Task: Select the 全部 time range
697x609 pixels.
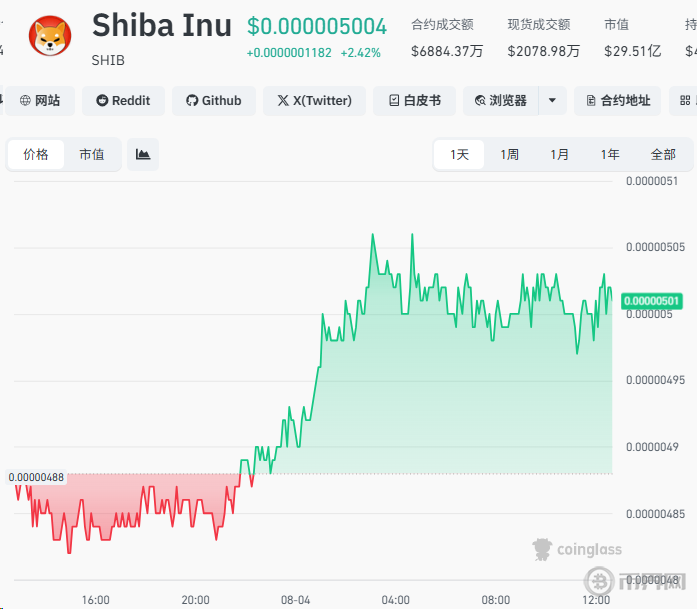Action: tap(663, 154)
